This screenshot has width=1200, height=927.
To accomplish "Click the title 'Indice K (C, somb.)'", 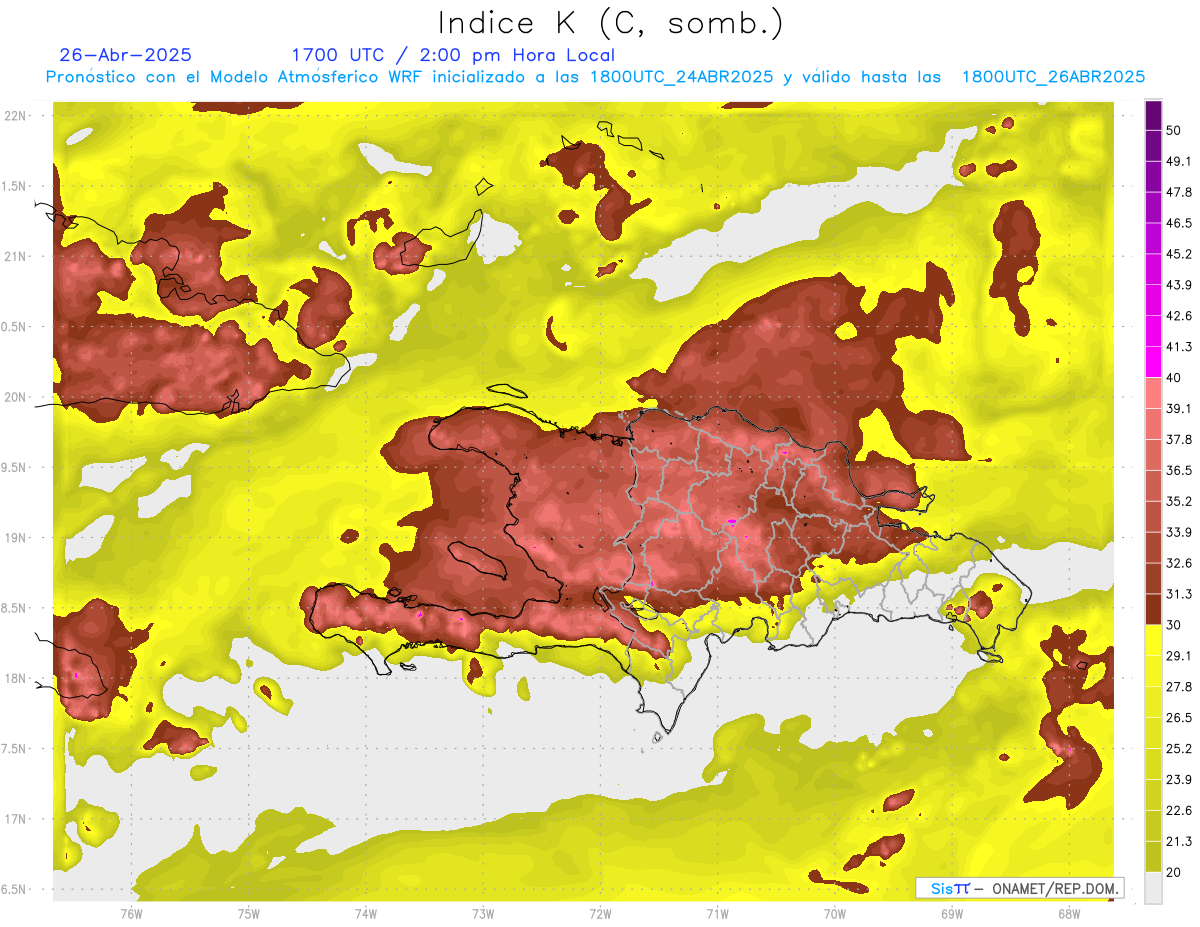I will (x=610, y=23).
